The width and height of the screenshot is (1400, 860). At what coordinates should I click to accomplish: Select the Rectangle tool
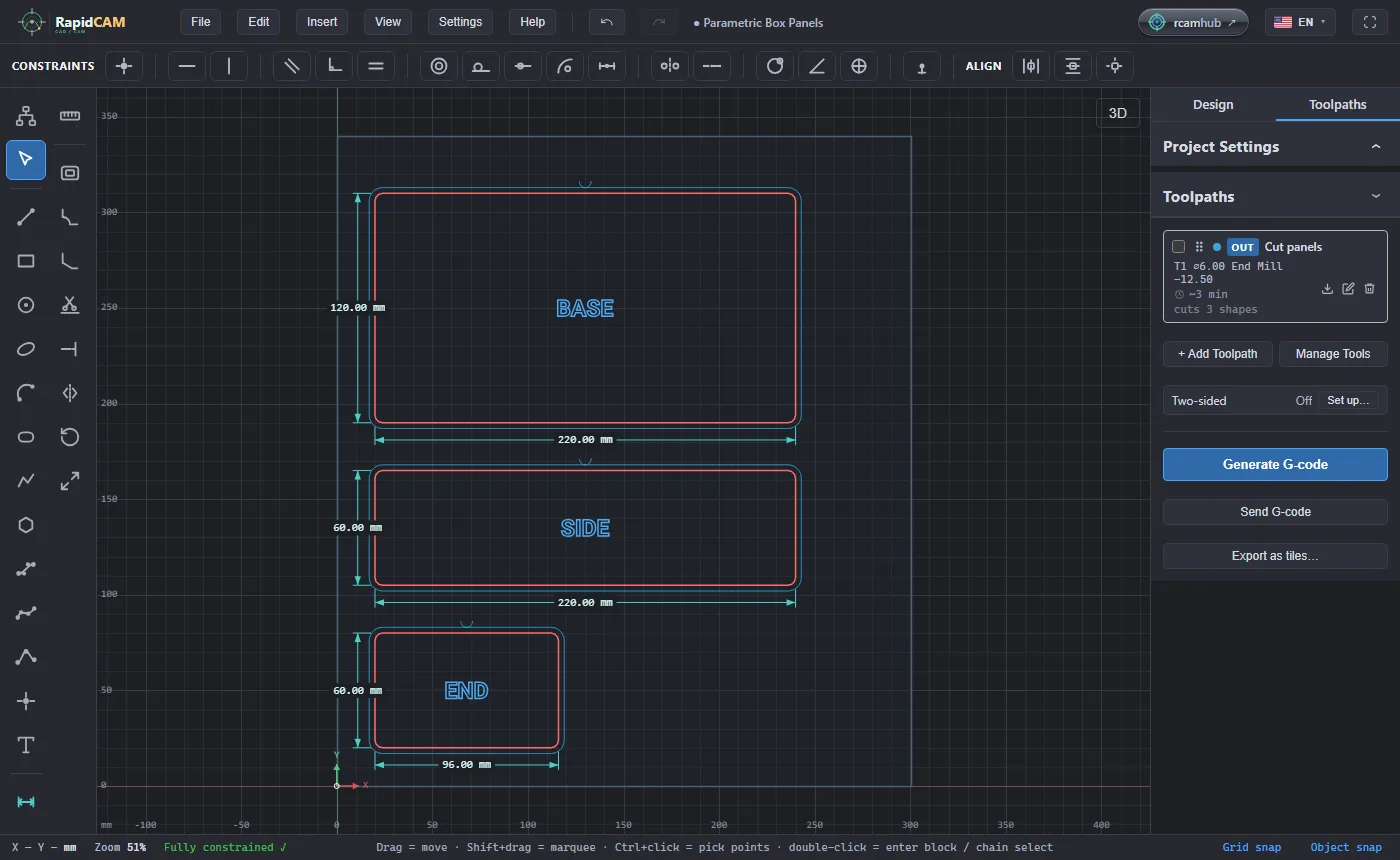26,261
